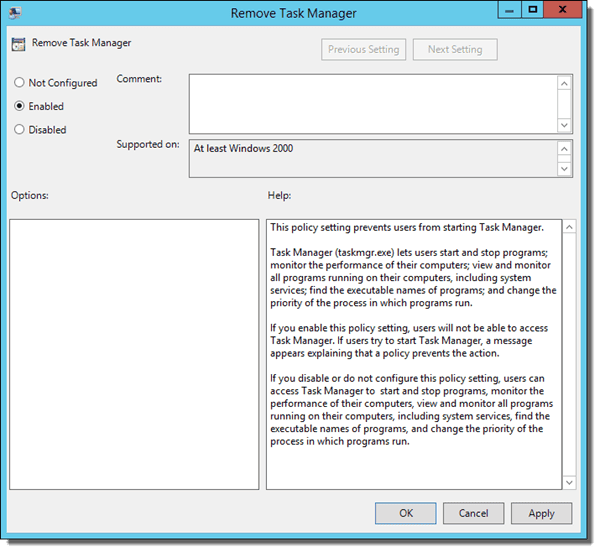Click the Comment box scroll up arrow
The height and width of the screenshot is (552, 600).
pyautogui.click(x=564, y=83)
